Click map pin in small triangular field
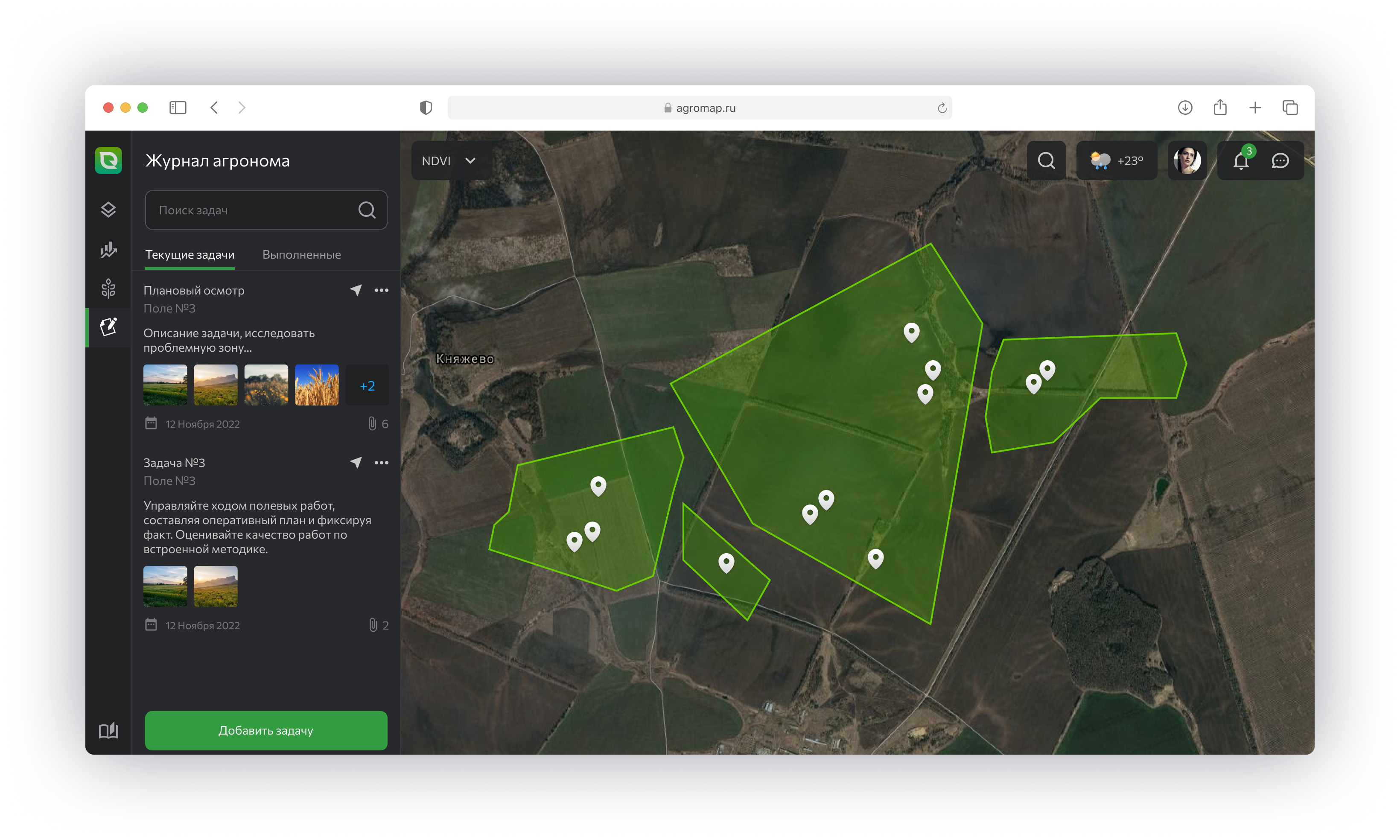1400x840 pixels. 726,563
